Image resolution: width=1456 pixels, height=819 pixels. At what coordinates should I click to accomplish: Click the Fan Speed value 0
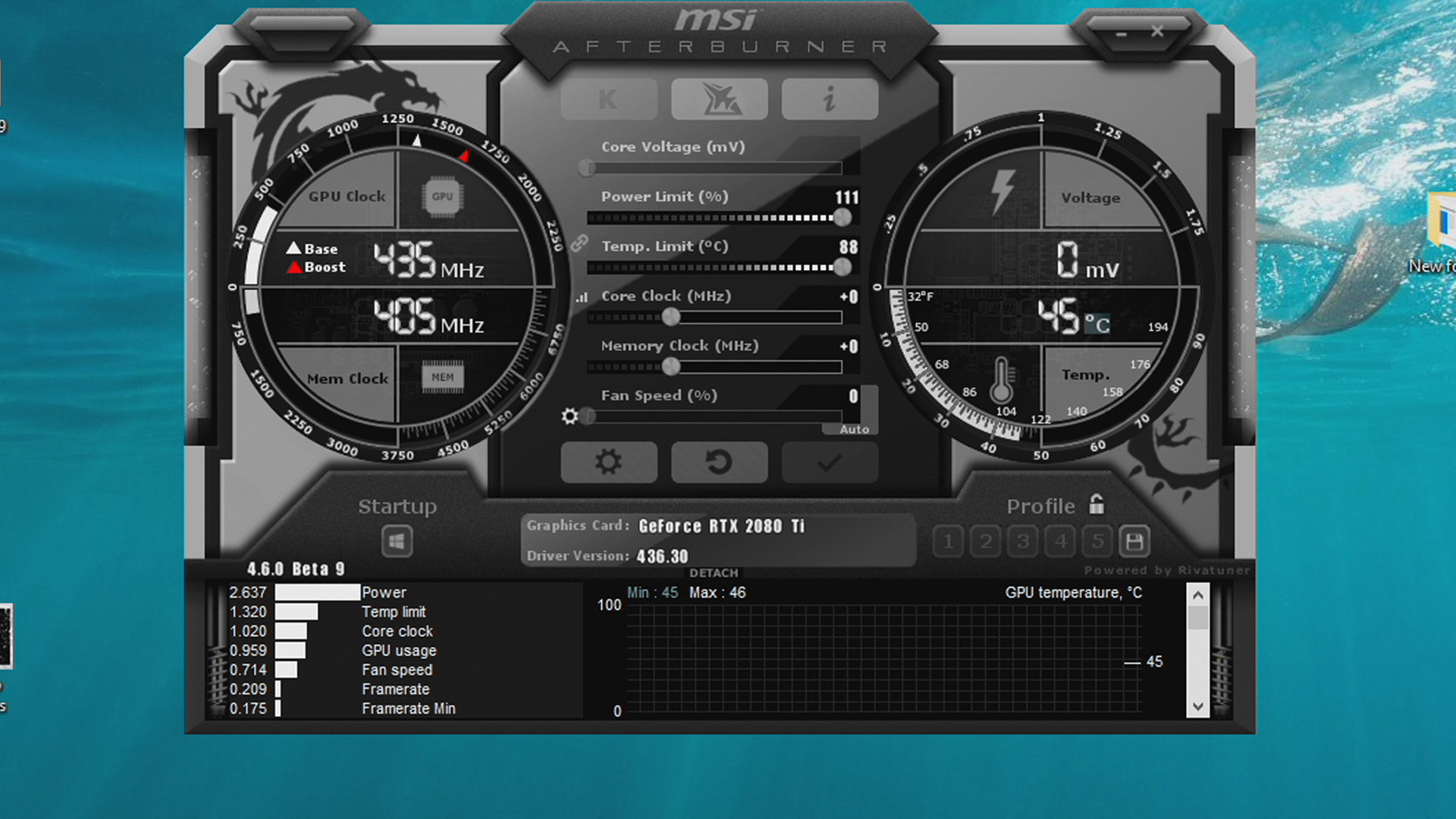pos(853,396)
